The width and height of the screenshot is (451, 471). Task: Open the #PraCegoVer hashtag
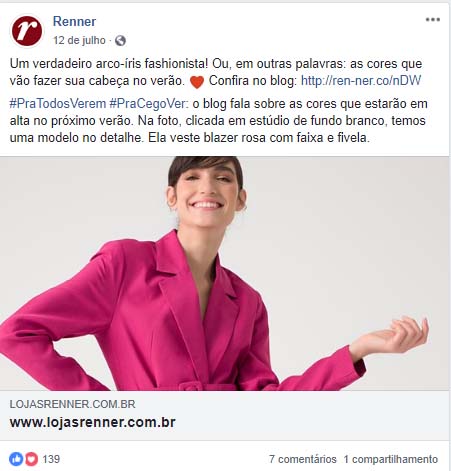pyautogui.click(x=149, y=104)
